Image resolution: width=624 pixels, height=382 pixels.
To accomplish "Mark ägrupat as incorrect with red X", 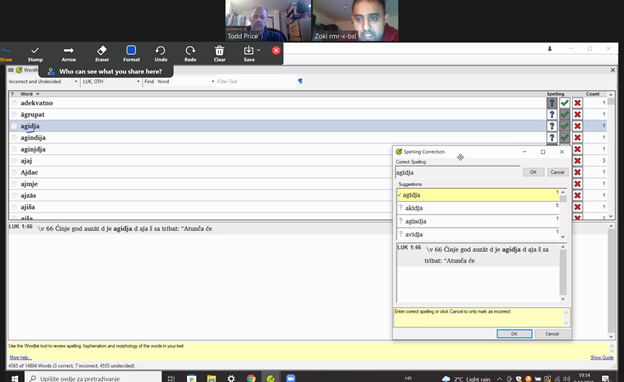I will coord(577,115).
